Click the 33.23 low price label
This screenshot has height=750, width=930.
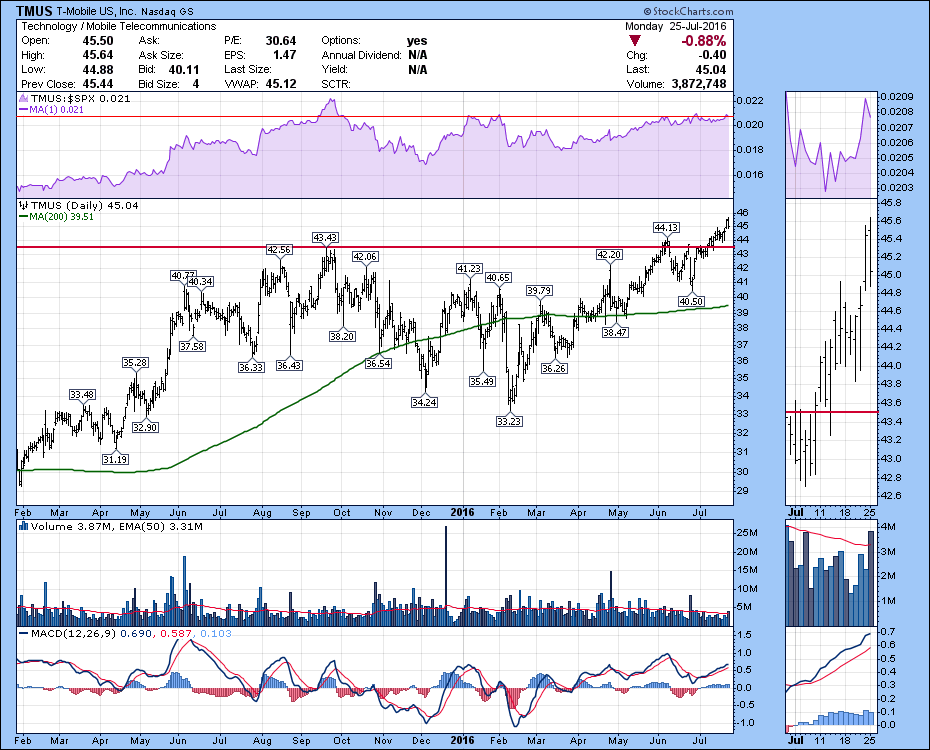(x=509, y=422)
